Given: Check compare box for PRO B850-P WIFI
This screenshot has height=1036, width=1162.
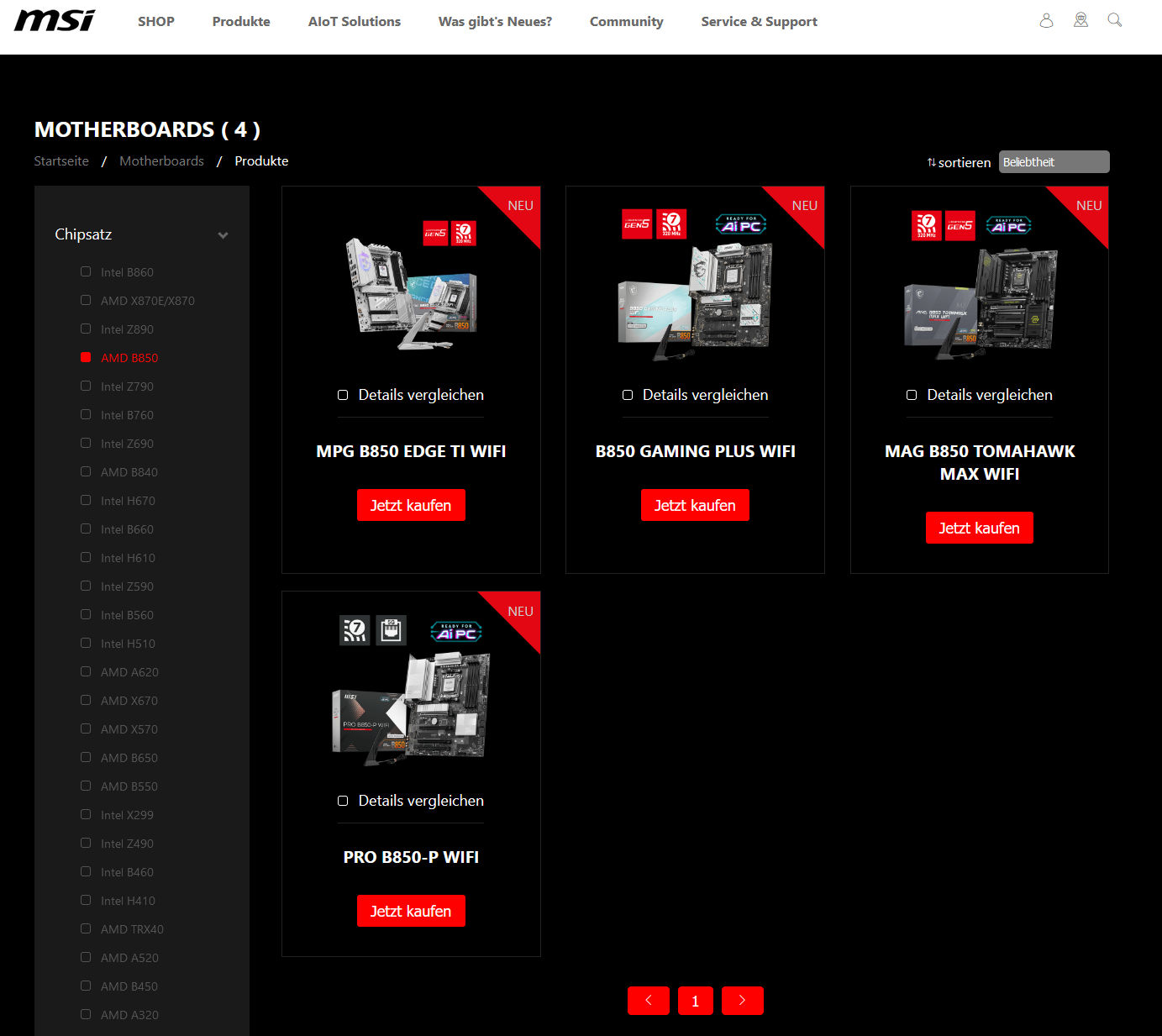Looking at the screenshot, I should click(x=343, y=801).
